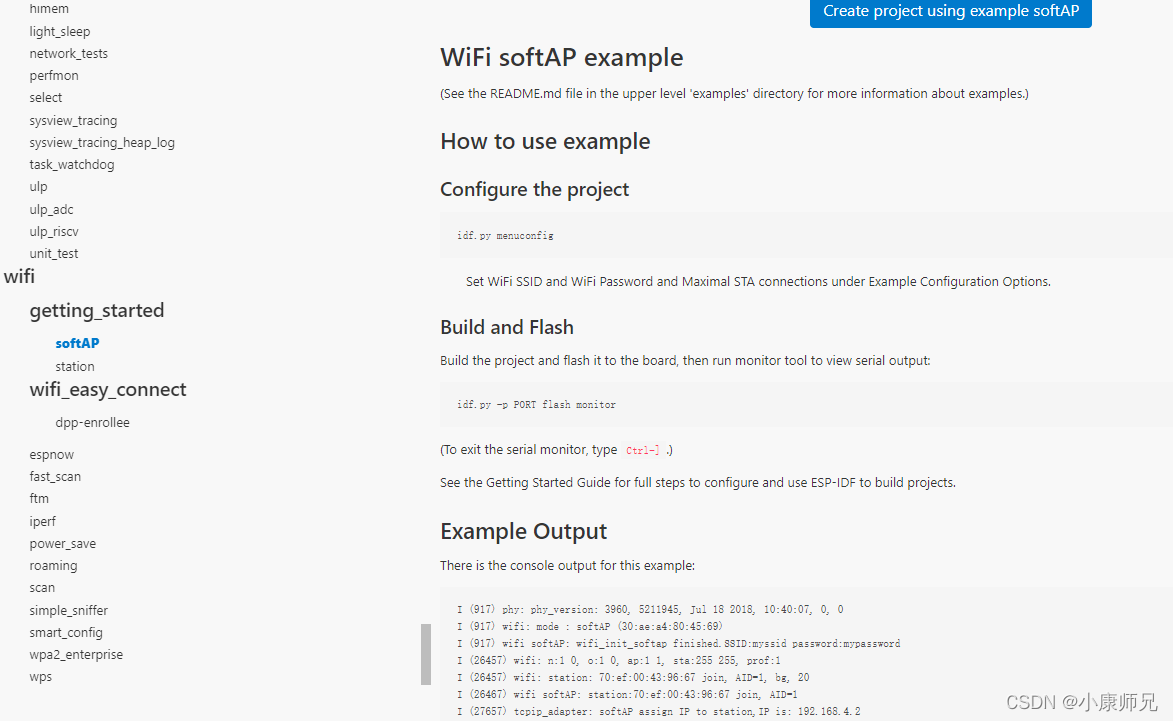The width and height of the screenshot is (1173, 721).
Task: Click the Build and Flash heading
Action: 506,328
